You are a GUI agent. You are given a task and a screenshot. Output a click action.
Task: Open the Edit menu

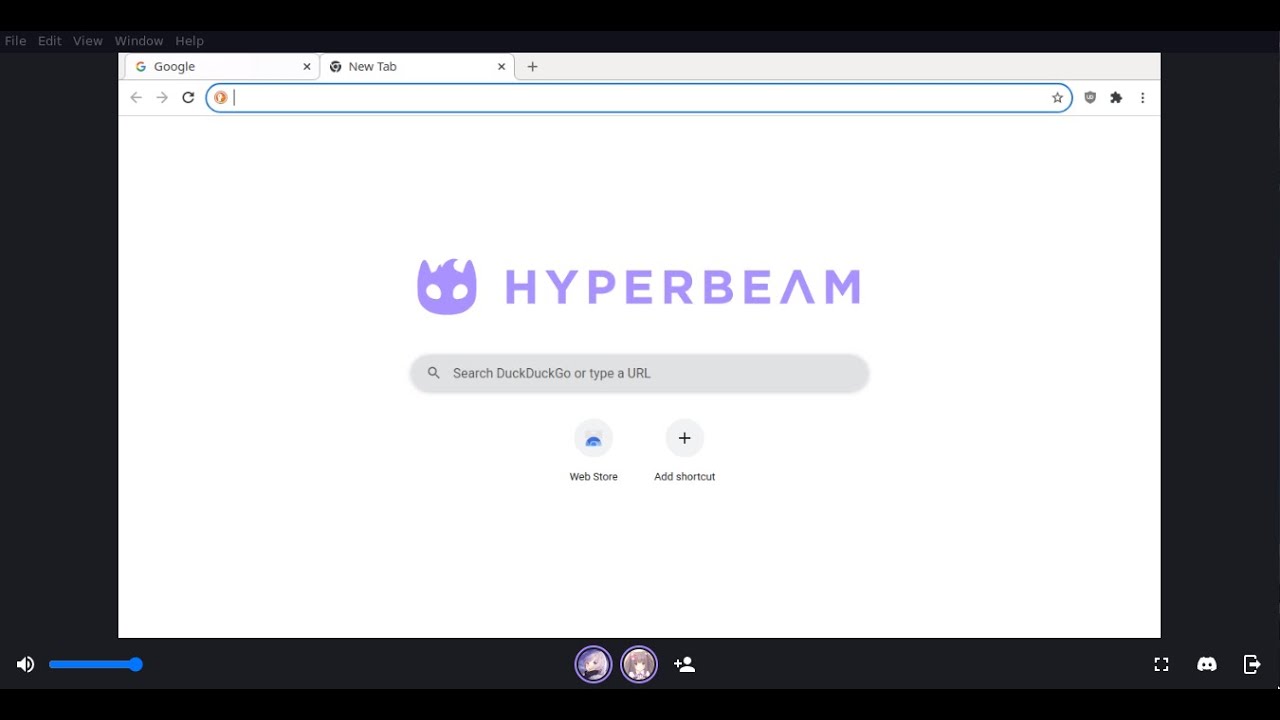coord(50,41)
